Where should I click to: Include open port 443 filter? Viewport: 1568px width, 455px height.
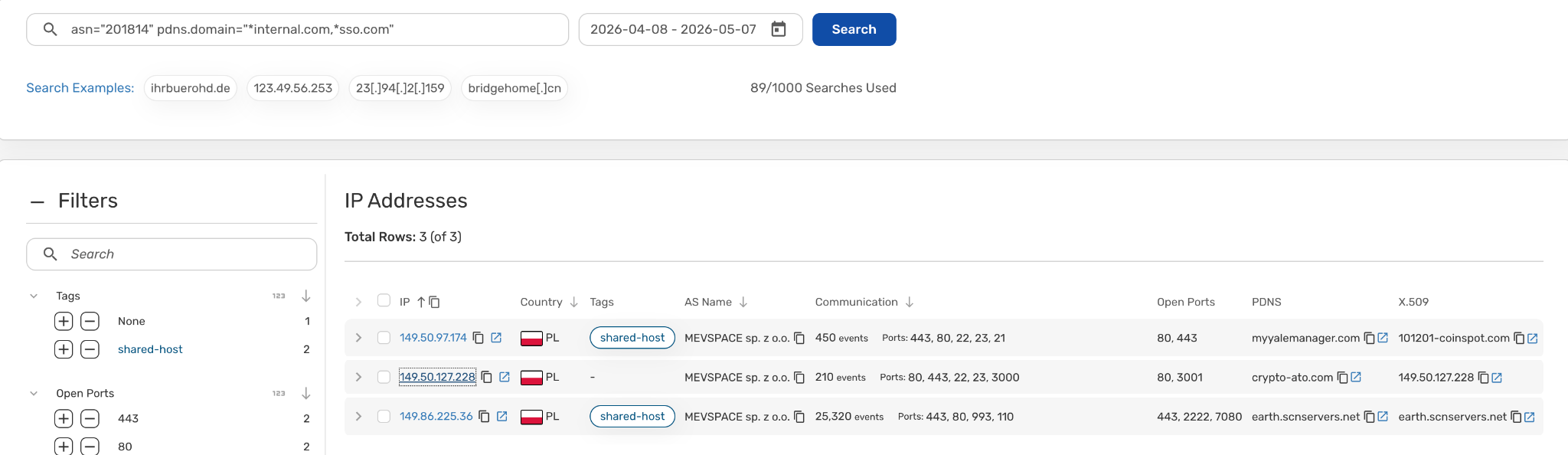point(64,418)
